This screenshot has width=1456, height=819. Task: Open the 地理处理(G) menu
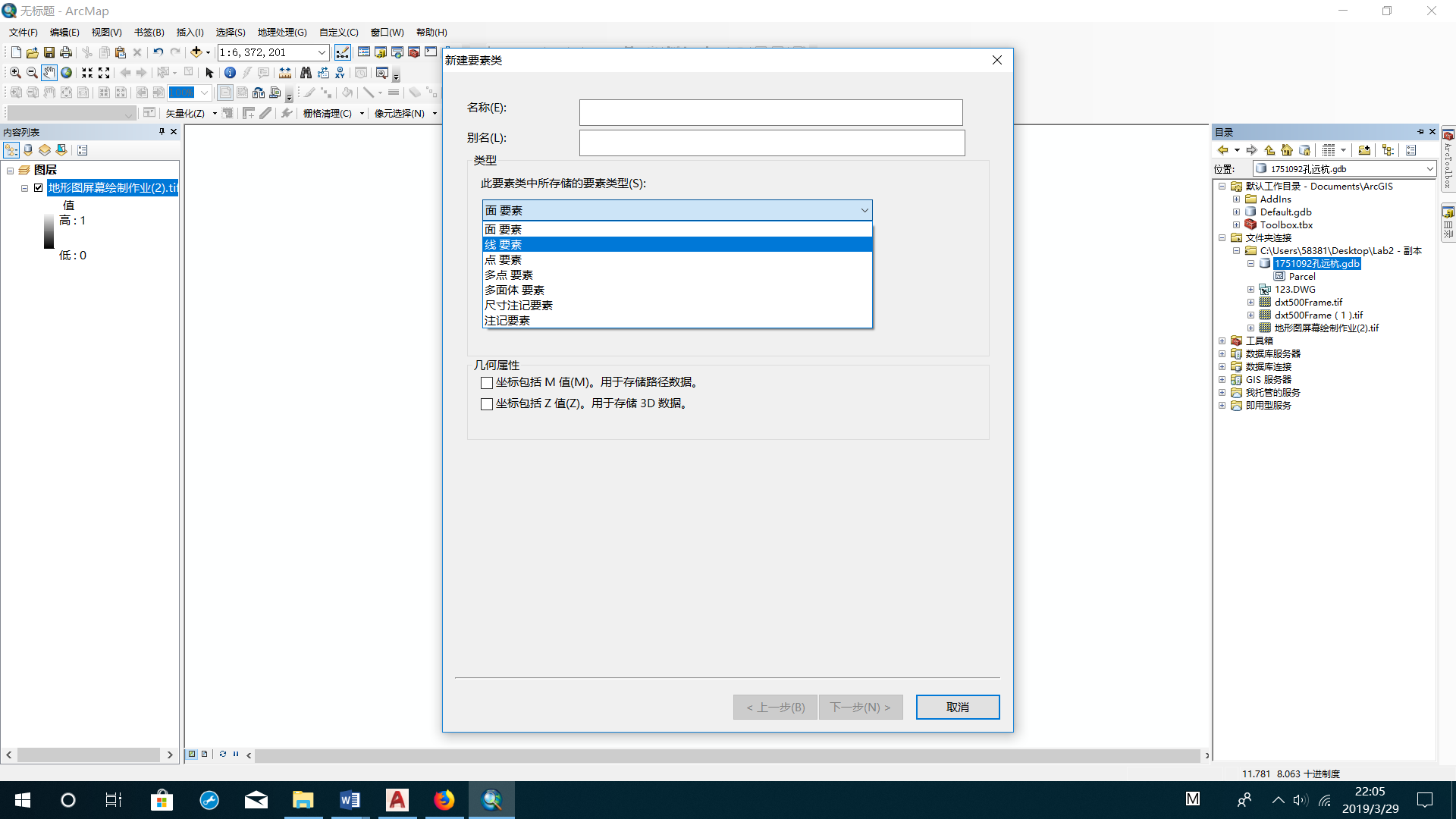tap(281, 32)
